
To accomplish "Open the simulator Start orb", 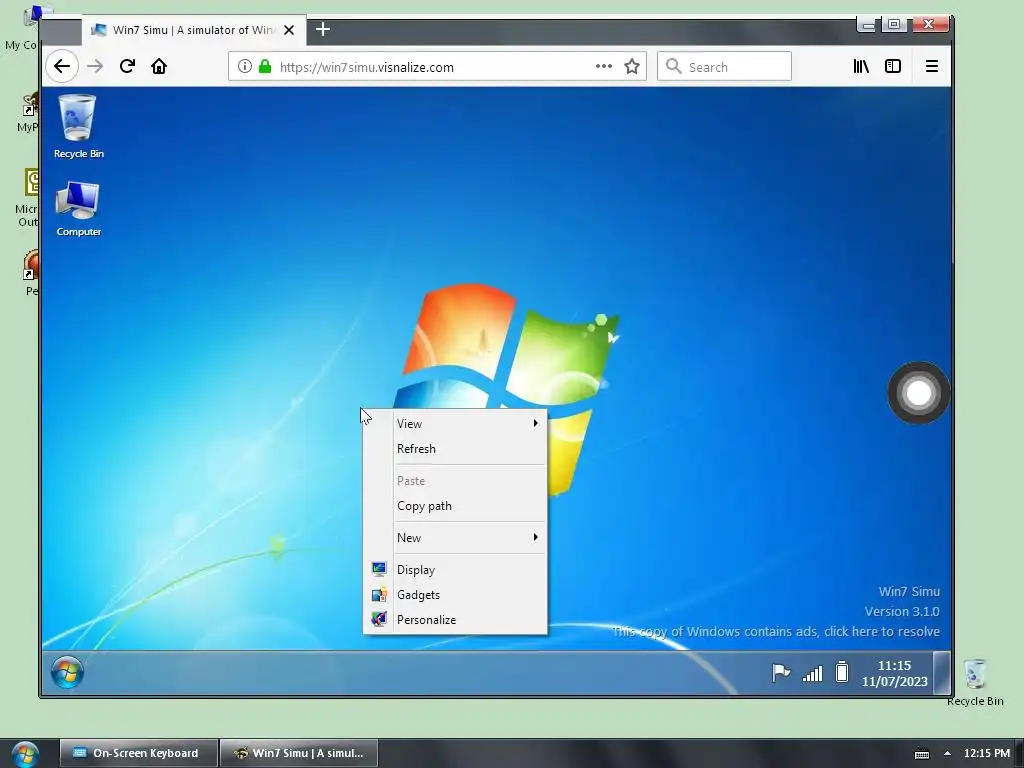I will 67,673.
